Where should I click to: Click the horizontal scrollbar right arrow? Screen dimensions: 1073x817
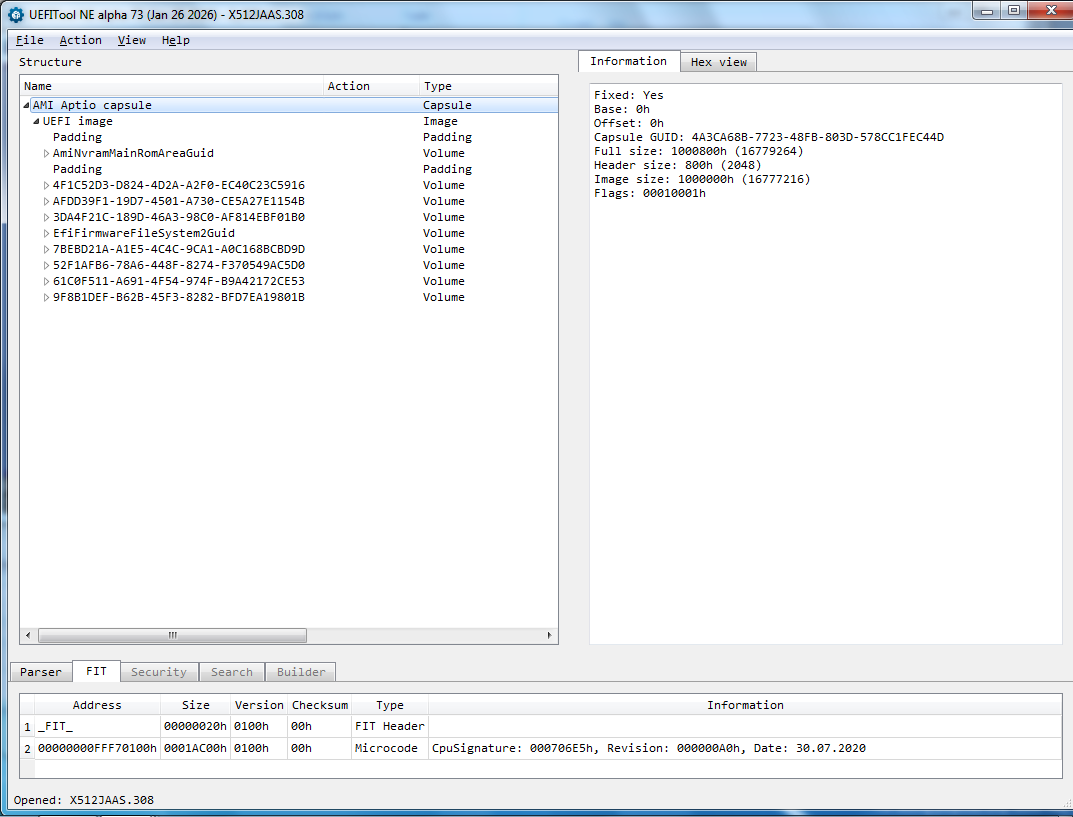coord(549,635)
